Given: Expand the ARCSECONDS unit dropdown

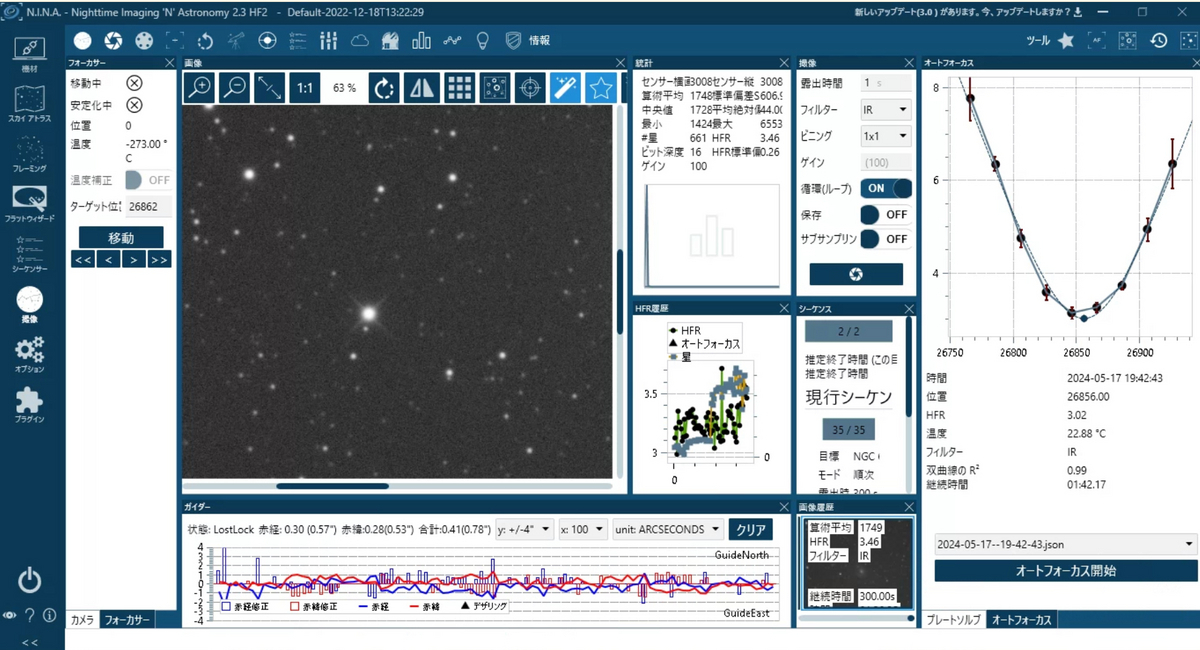Looking at the screenshot, I should 668,529.
